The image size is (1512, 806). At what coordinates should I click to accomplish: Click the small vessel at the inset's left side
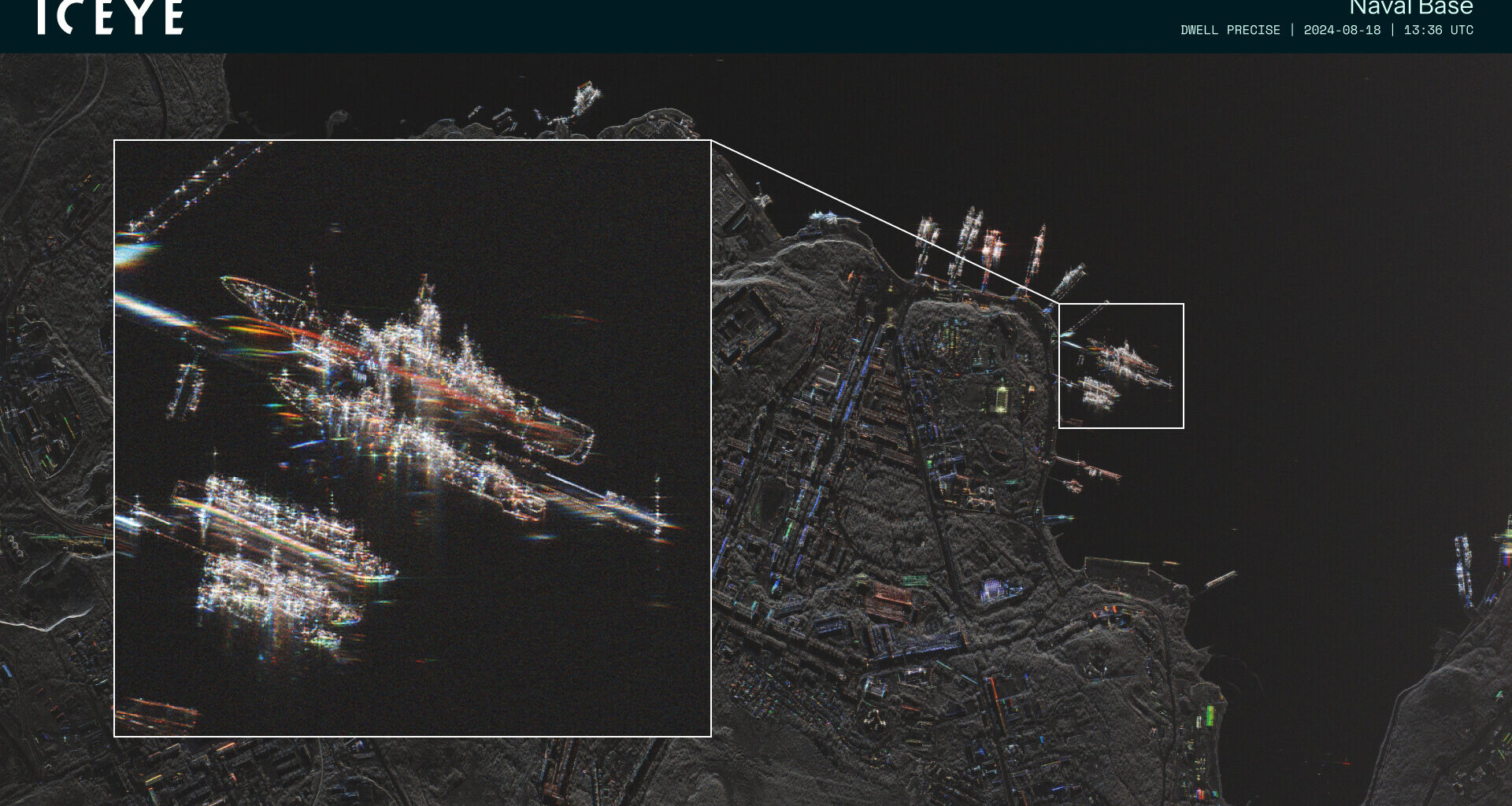click(x=186, y=390)
